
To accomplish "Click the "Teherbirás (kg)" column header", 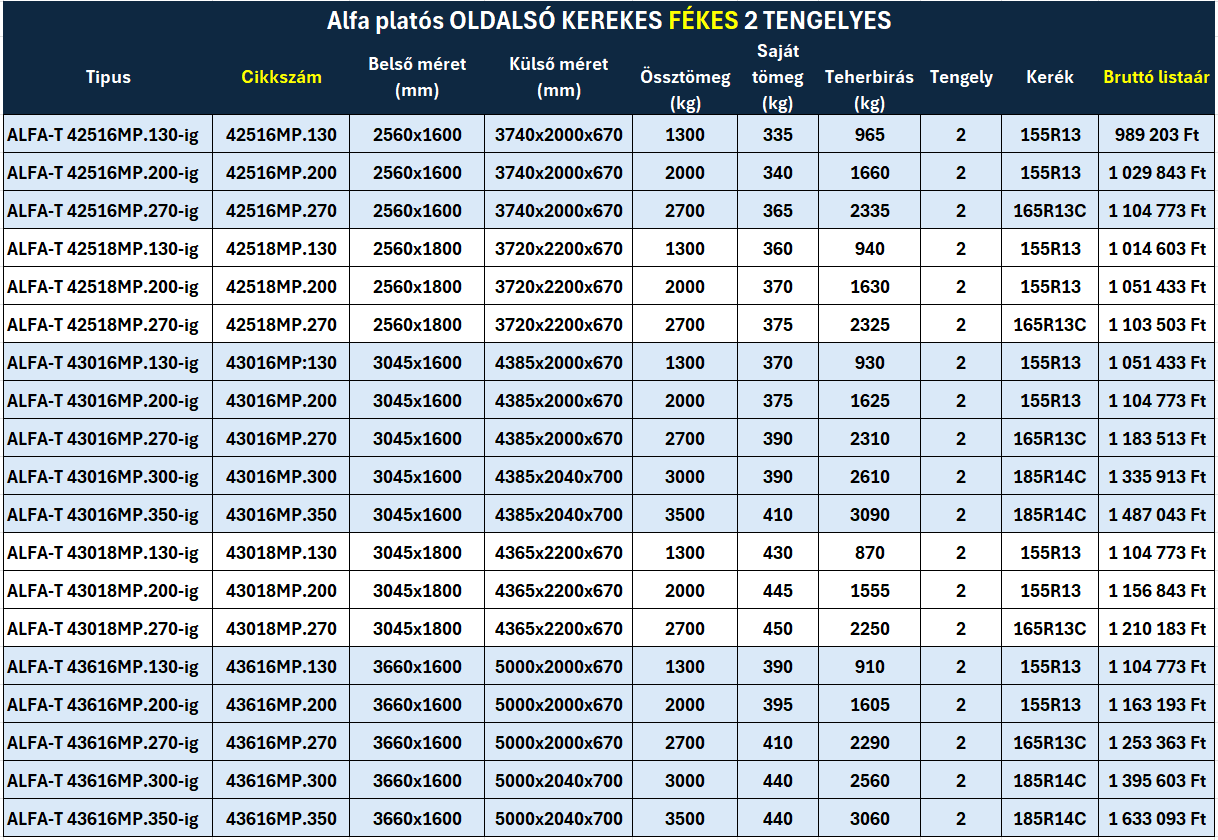I will click(x=869, y=89).
